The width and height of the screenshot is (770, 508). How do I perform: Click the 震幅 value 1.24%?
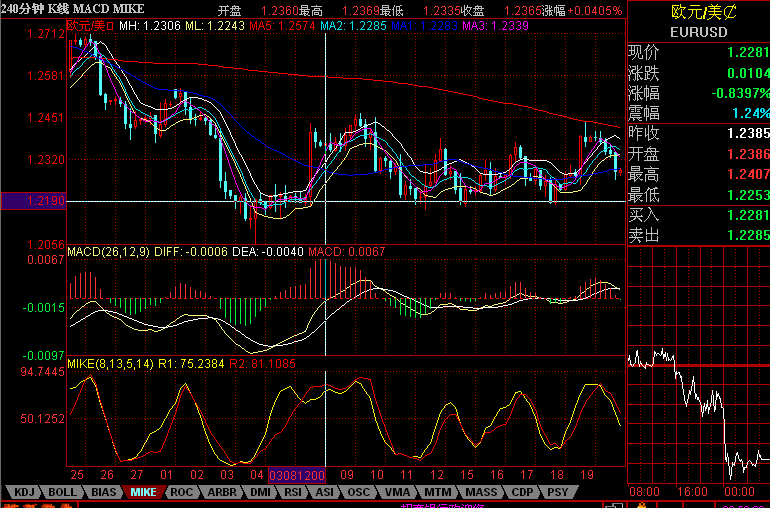pyautogui.click(x=751, y=113)
